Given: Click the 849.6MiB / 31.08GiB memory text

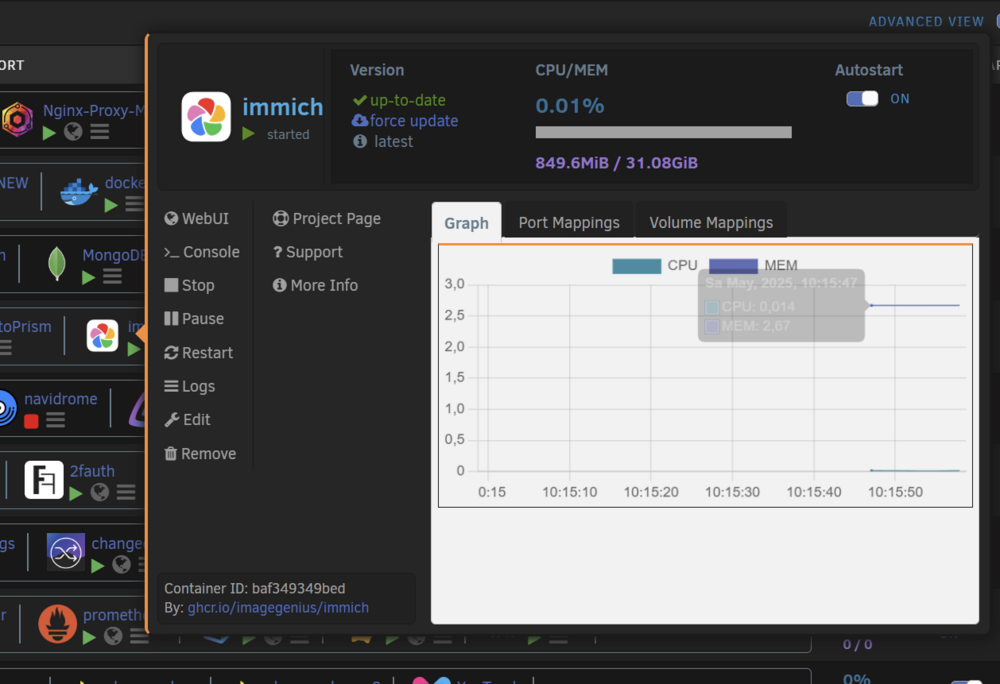Looking at the screenshot, I should 616,163.
